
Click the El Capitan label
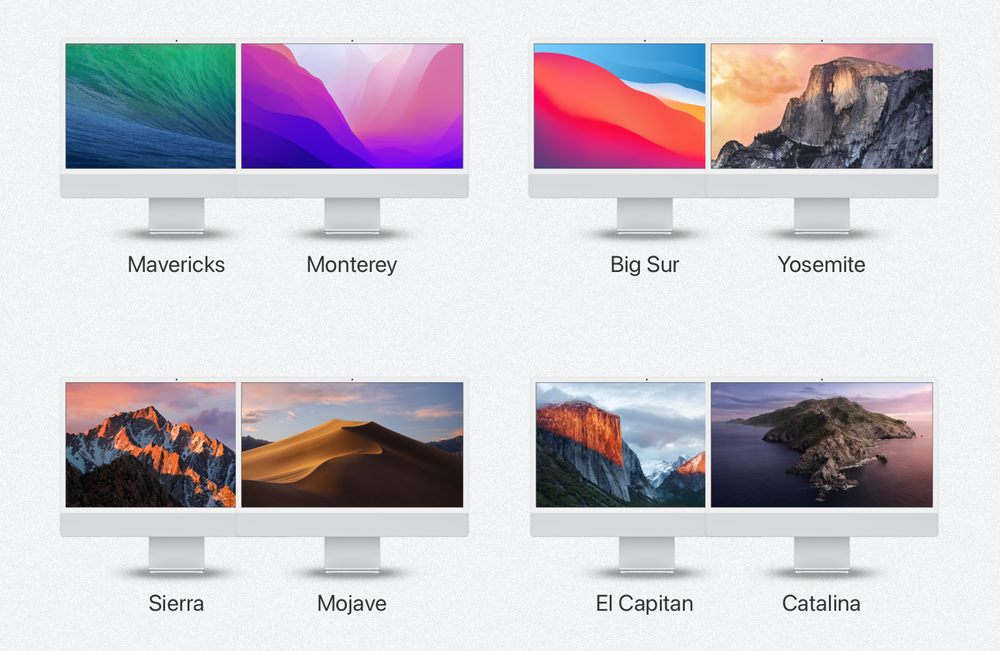(x=644, y=603)
